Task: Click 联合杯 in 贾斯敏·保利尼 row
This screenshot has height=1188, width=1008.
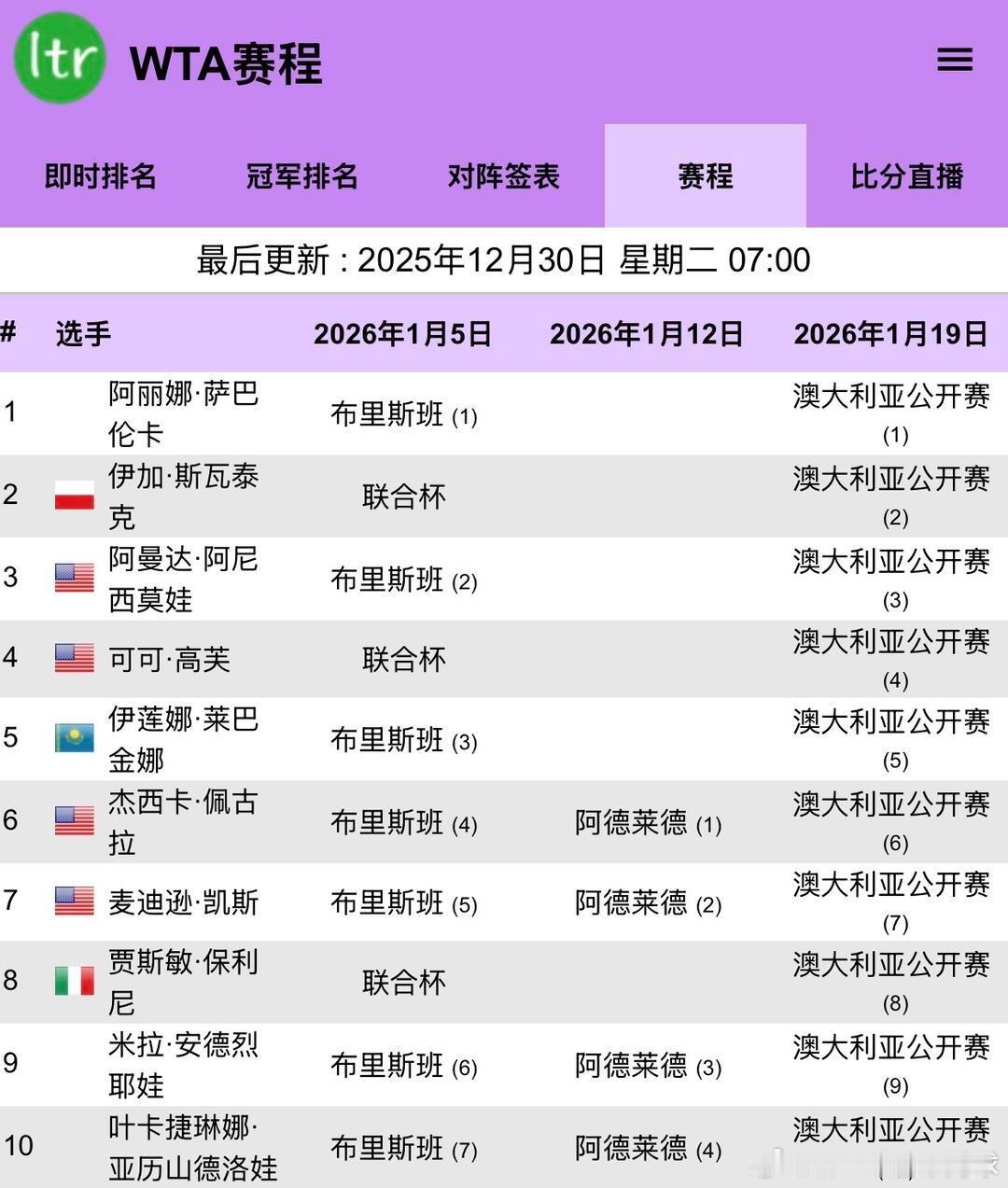Action: pos(404,982)
